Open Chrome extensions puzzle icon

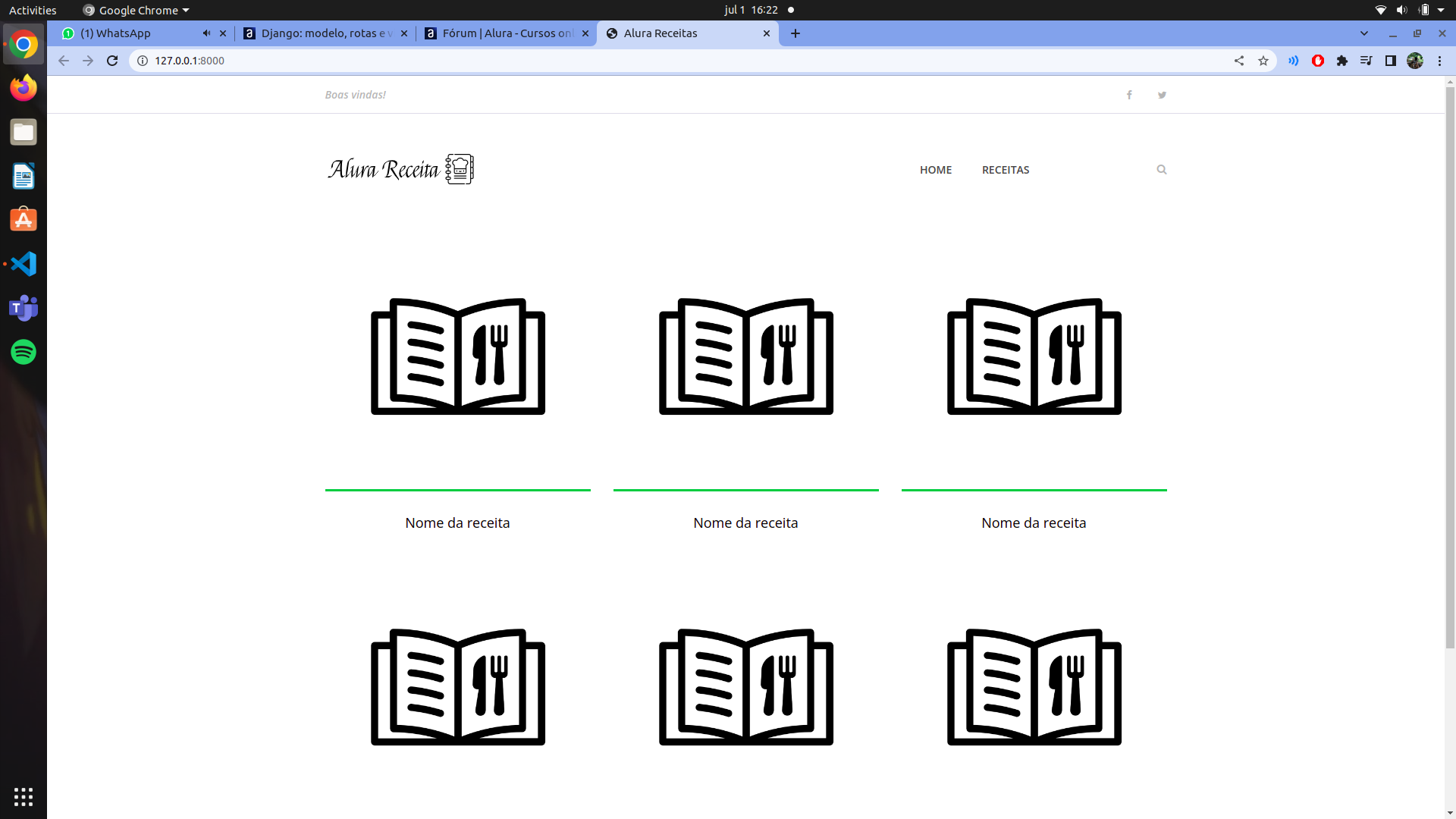tap(1342, 61)
